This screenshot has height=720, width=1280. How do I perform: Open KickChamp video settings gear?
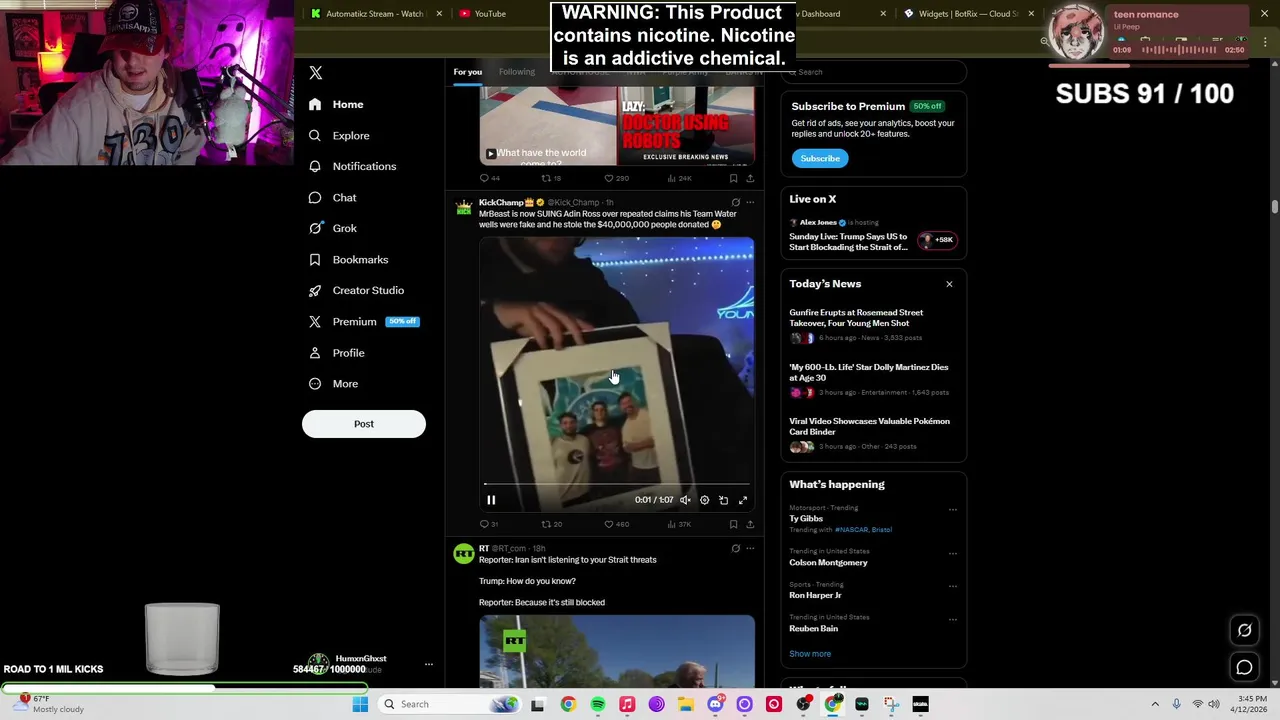(704, 500)
